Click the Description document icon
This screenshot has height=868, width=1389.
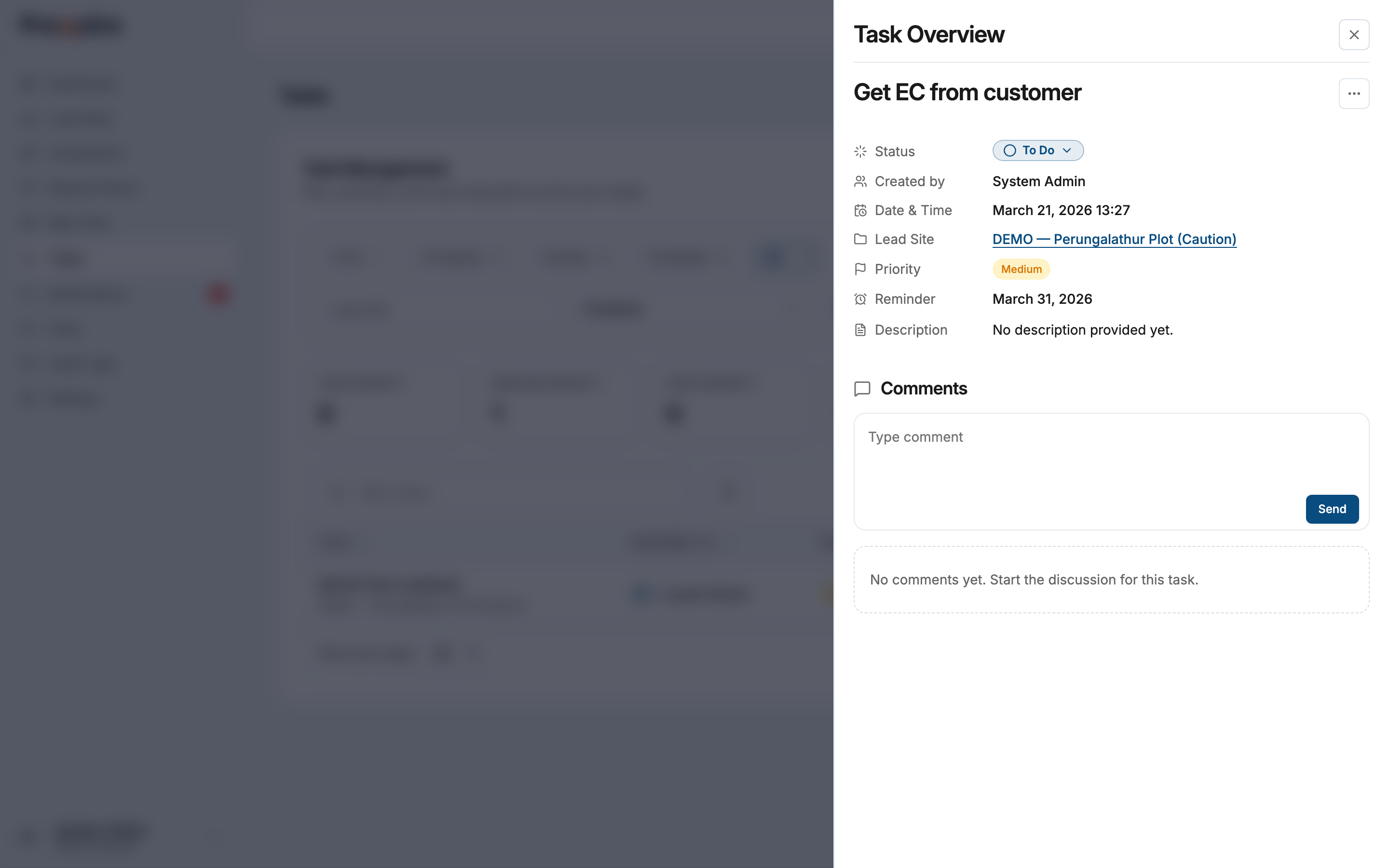[860, 330]
